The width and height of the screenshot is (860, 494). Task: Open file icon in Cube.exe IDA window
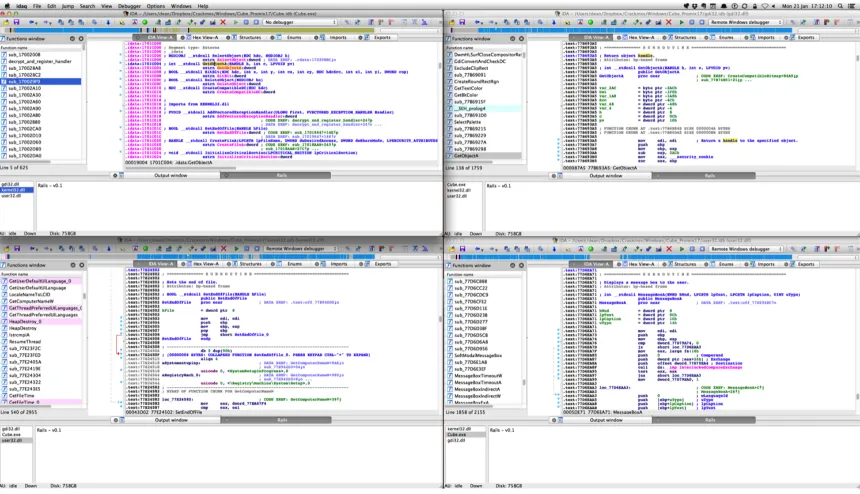(5, 22)
